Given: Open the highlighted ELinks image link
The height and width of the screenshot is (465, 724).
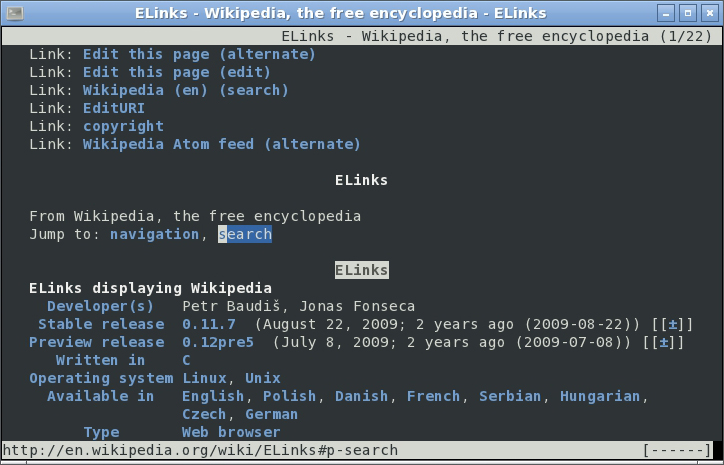Looking at the screenshot, I should 362,270.
